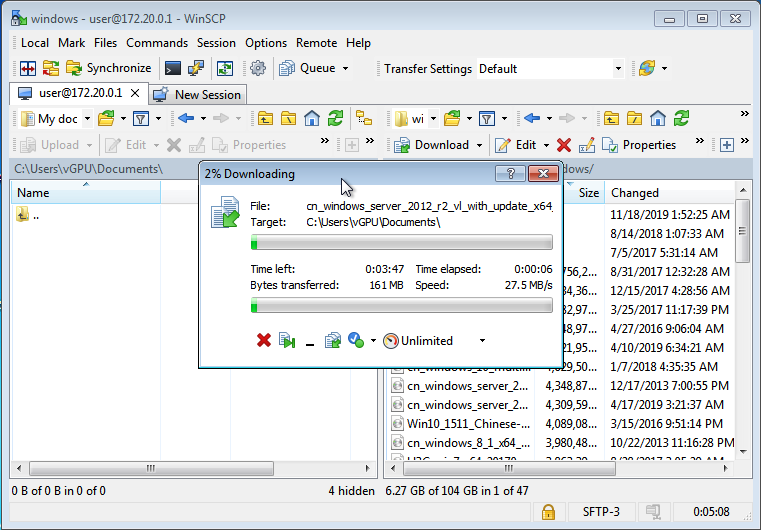The height and width of the screenshot is (530, 761).
Task: Open Files menu
Action: click(x=105, y=43)
